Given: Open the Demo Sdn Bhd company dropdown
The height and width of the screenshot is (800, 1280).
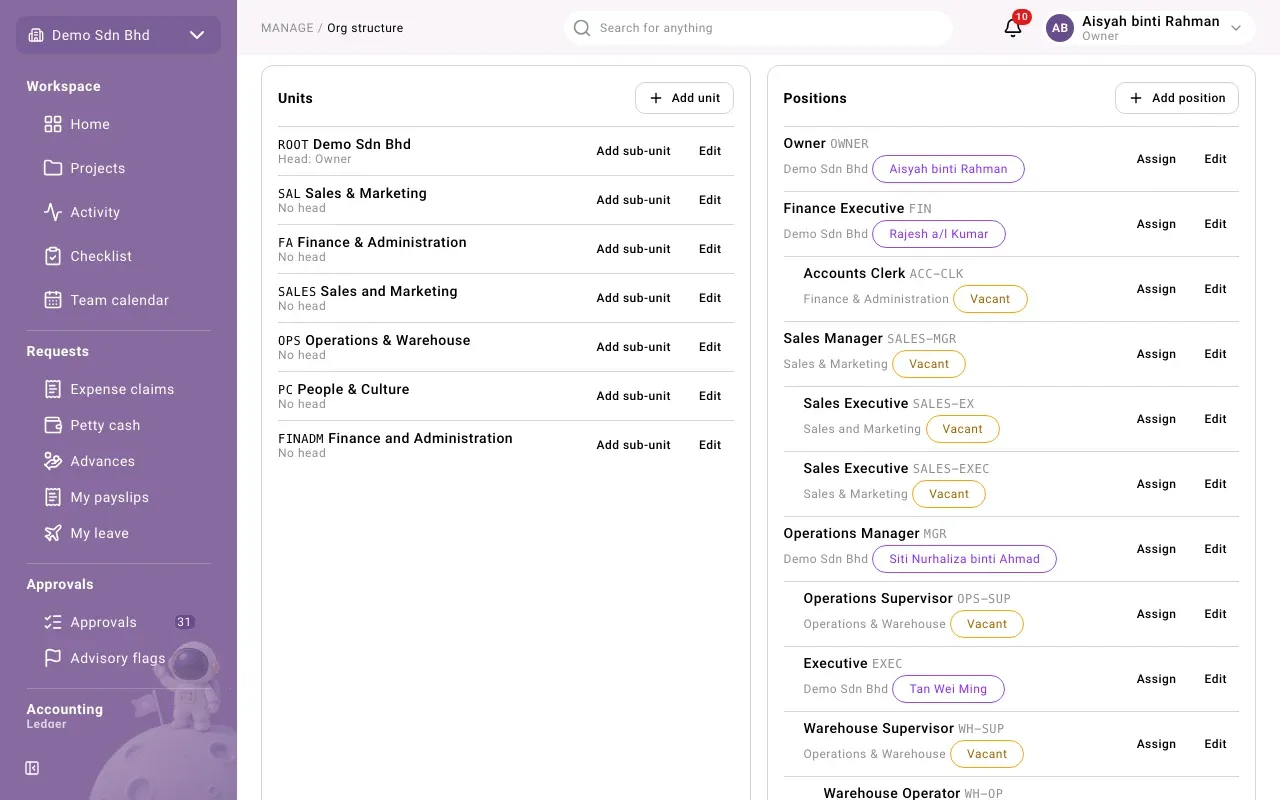Looking at the screenshot, I should click(118, 35).
